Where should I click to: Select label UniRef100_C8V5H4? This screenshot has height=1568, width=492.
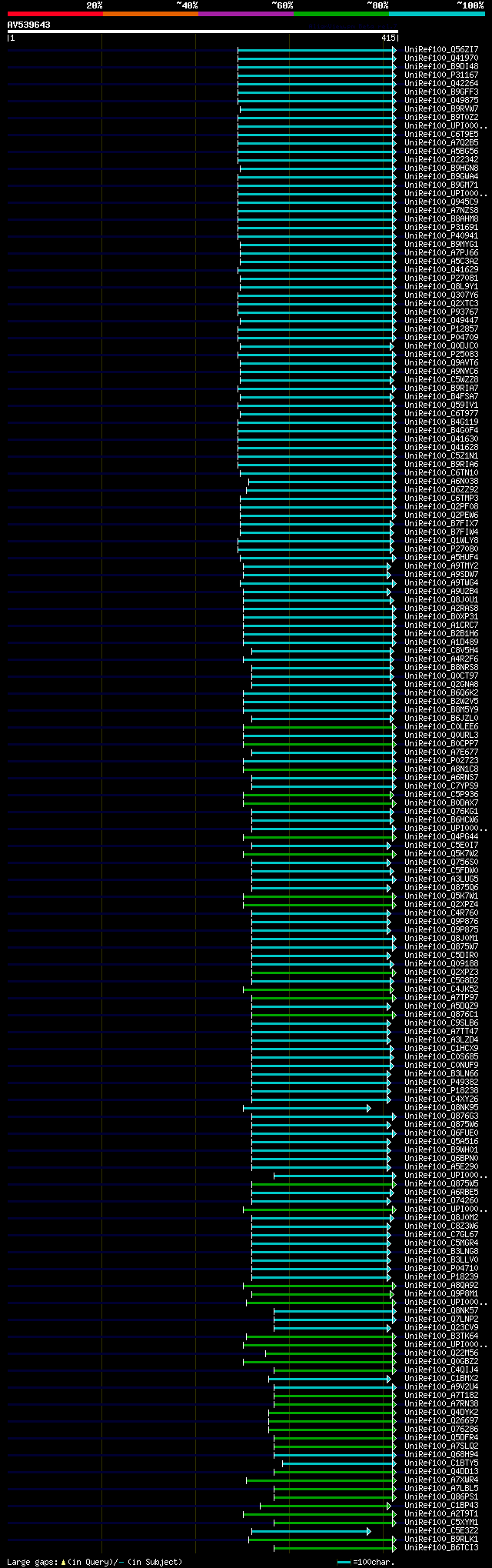click(x=441, y=650)
